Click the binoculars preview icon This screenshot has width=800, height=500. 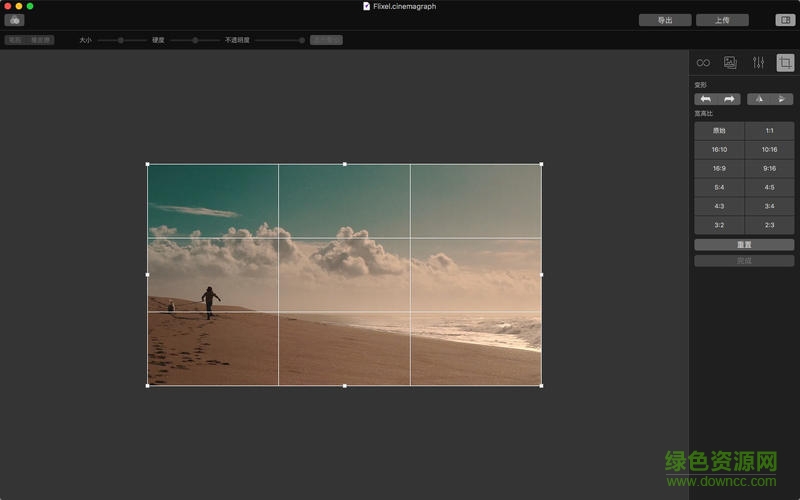pyautogui.click(x=14, y=20)
